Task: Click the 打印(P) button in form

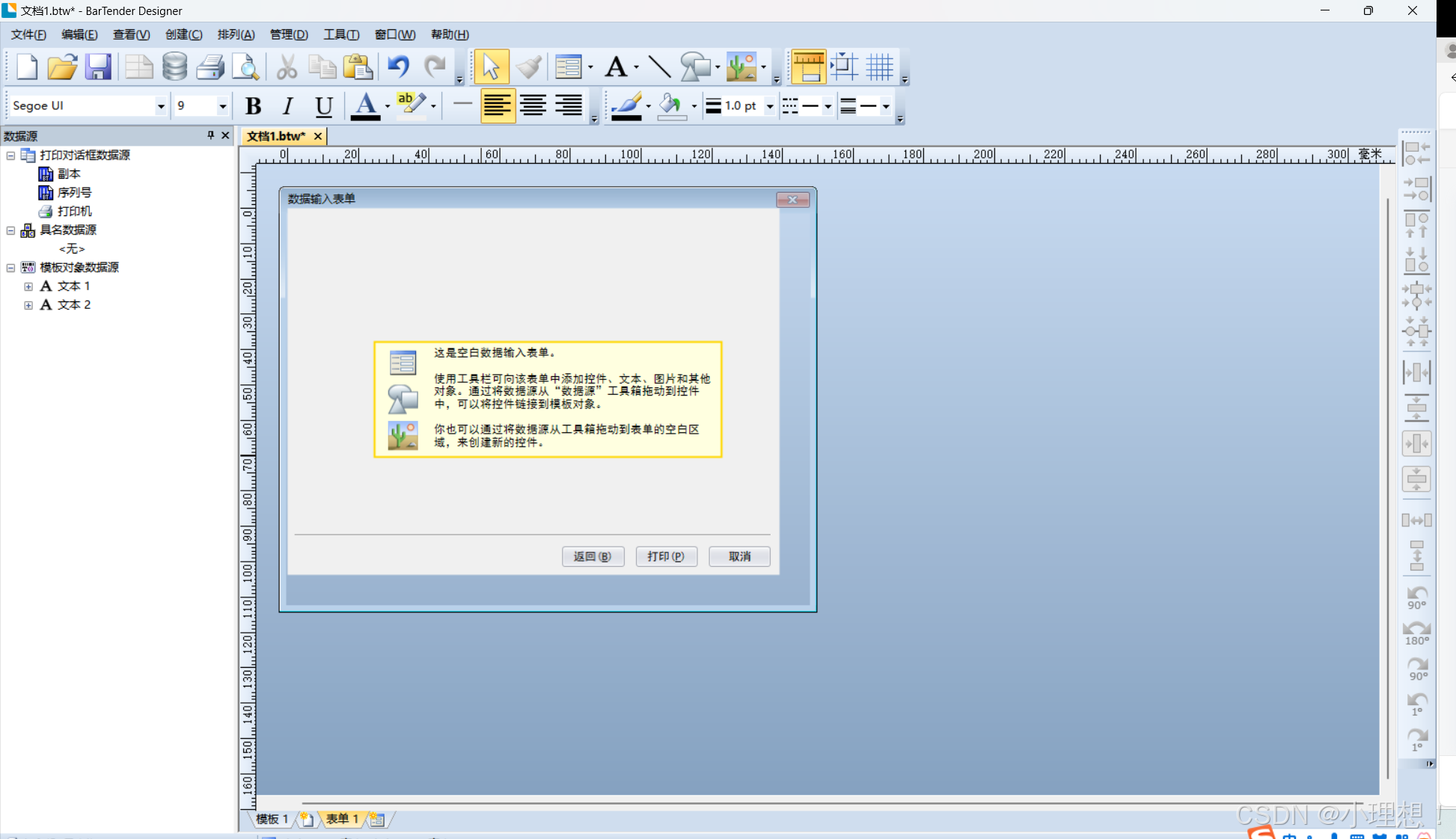Action: point(666,556)
